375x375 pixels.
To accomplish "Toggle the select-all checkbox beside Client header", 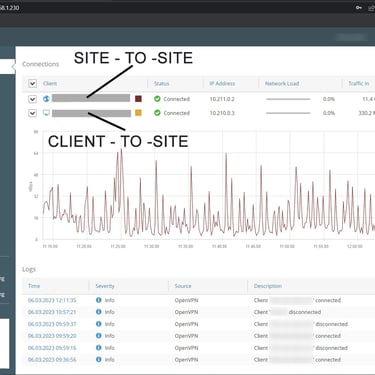I will point(32,83).
